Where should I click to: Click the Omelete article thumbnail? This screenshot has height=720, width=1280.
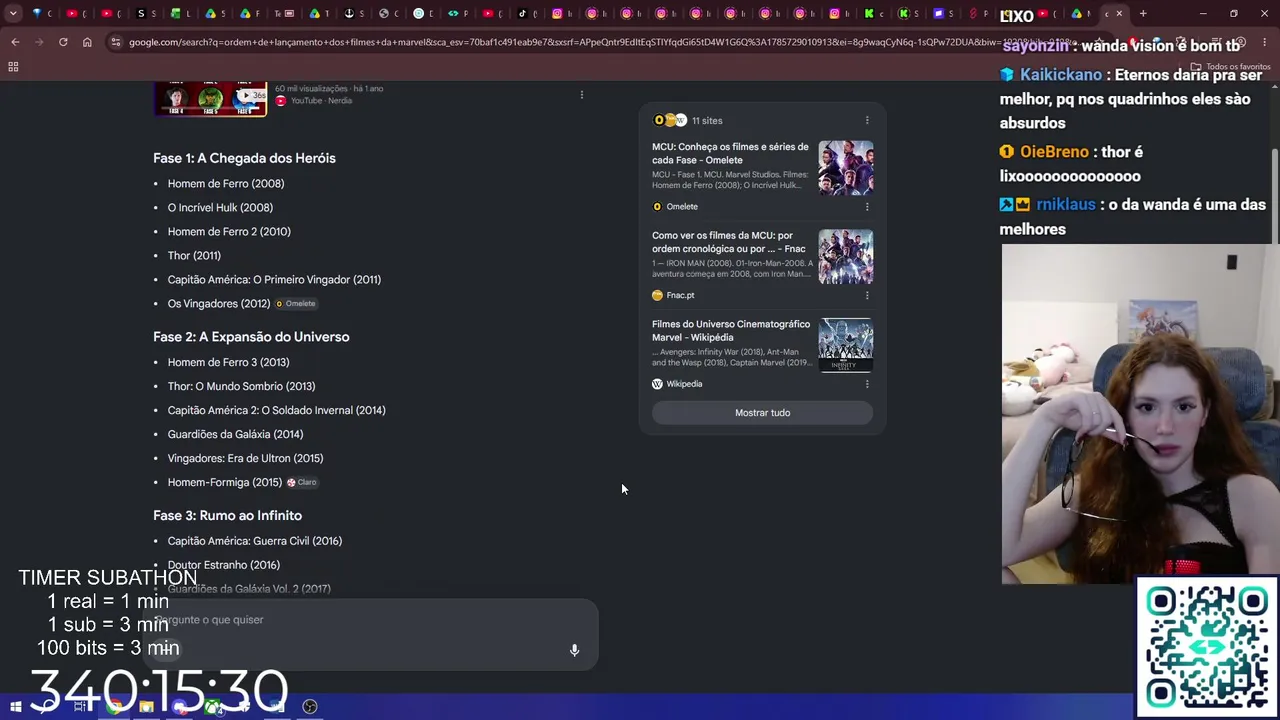point(846,167)
